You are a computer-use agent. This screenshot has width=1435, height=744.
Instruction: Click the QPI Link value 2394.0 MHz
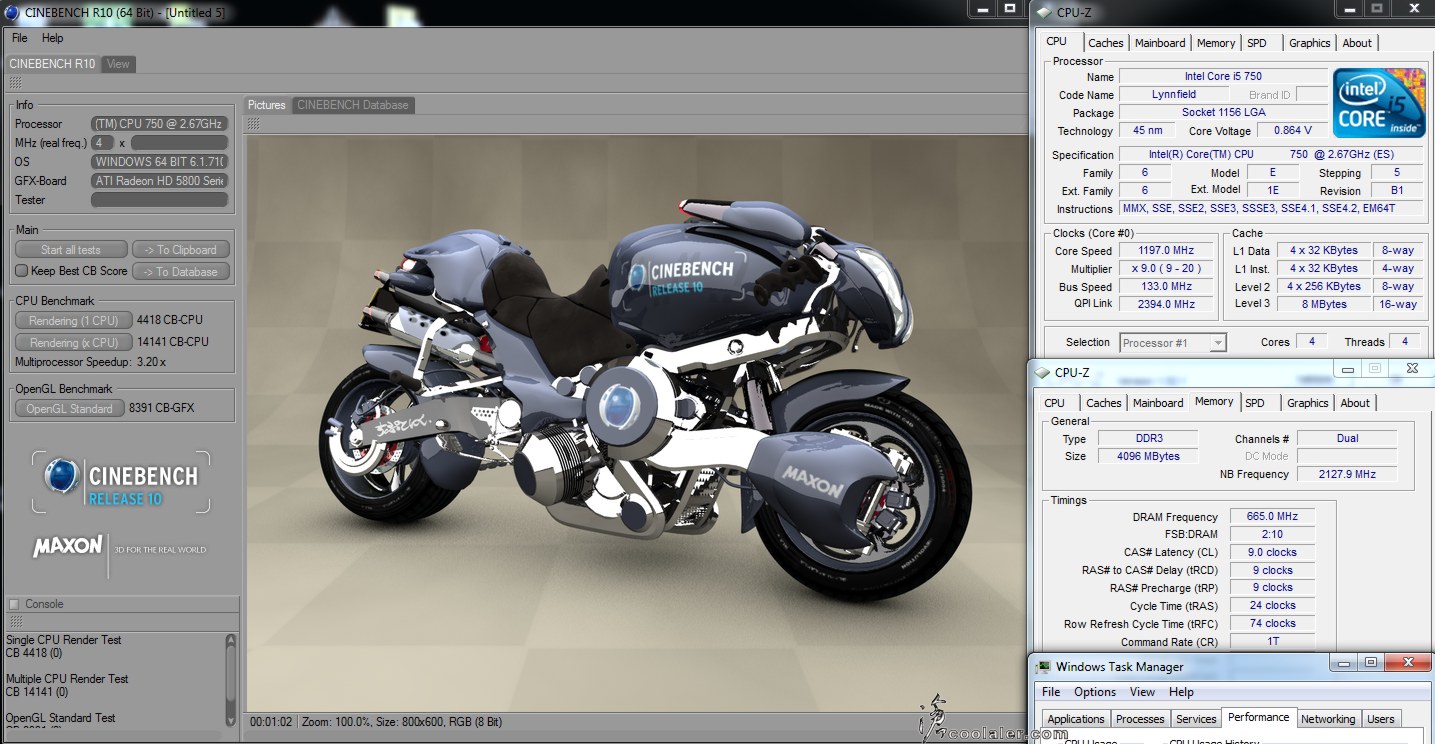1166,304
